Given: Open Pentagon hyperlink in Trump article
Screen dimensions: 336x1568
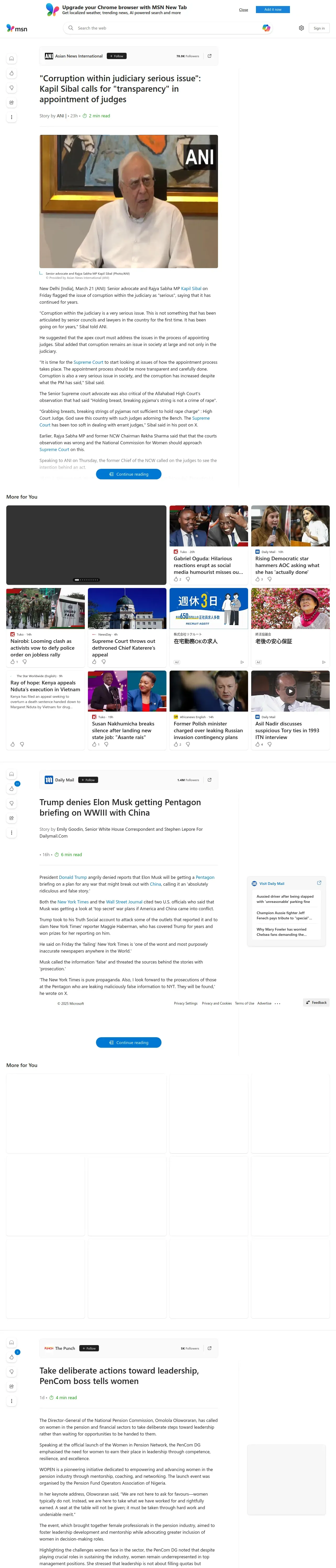Looking at the screenshot, I should point(205,877).
